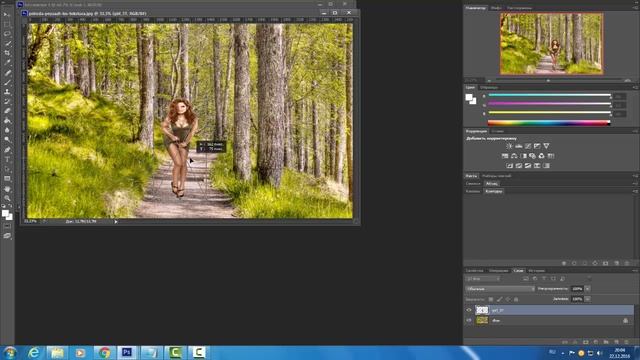Hide the top selected layer's eye
Screen dimensions: 640x360
tap(469, 310)
